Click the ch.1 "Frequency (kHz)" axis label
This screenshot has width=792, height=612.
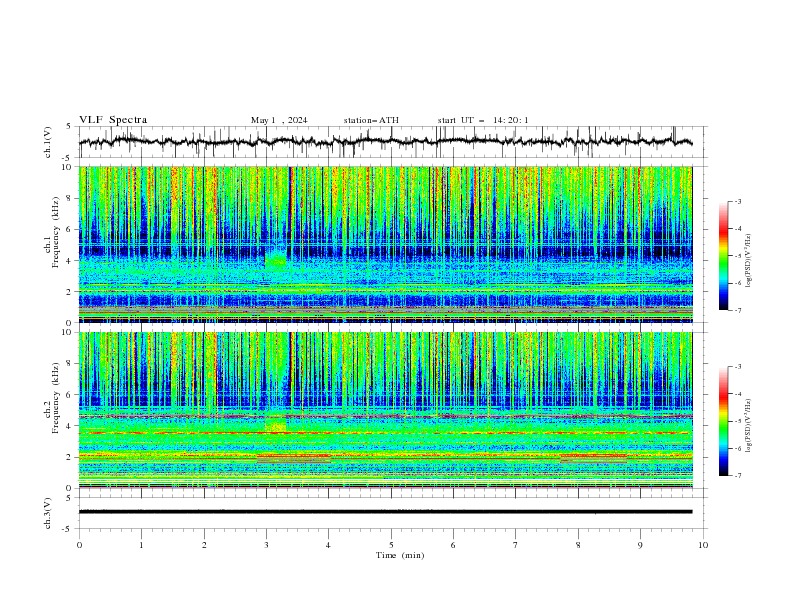55,233
